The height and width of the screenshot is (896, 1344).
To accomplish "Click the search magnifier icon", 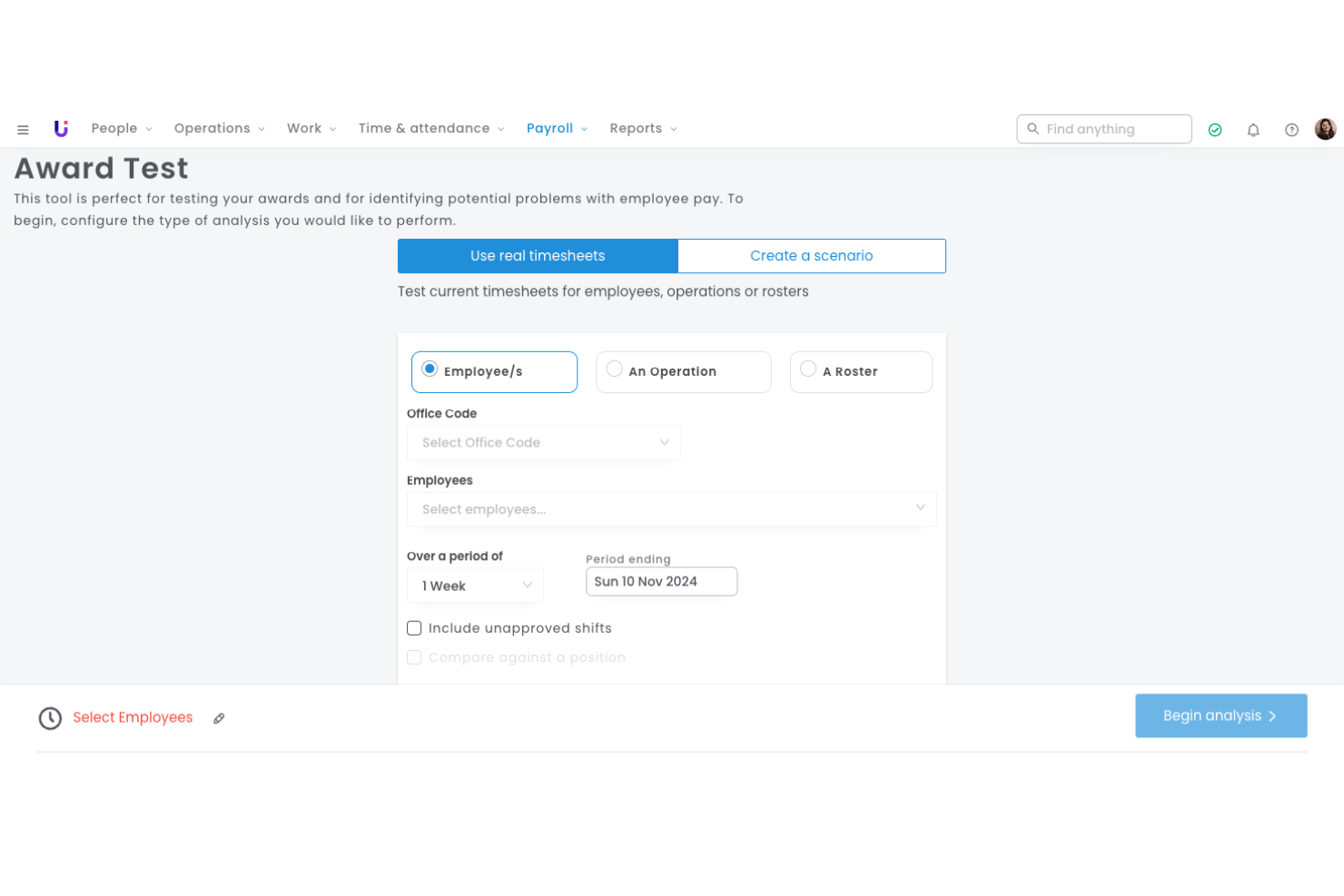I will click(1033, 129).
